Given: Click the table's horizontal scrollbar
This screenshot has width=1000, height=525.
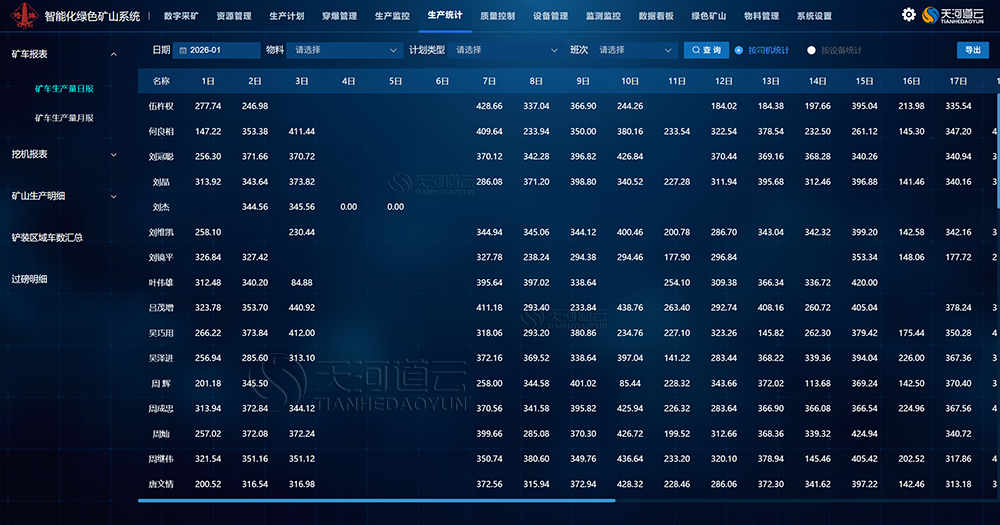Looking at the screenshot, I should coord(376,501).
